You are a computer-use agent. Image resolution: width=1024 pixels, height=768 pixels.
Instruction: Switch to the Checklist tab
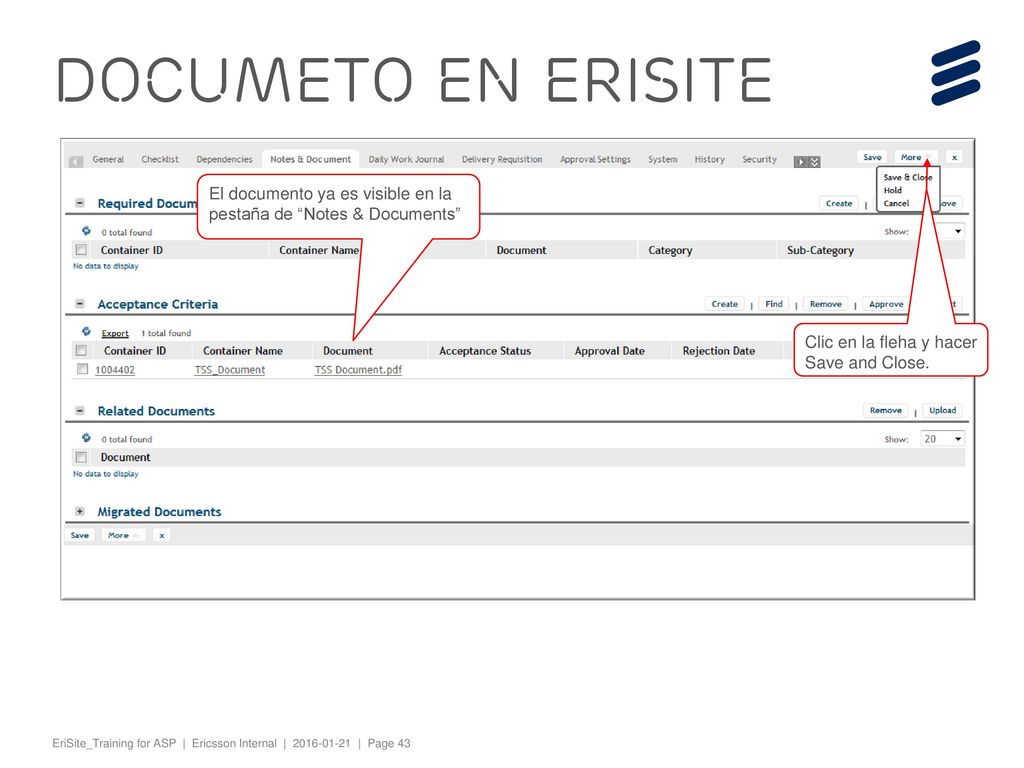coord(160,159)
